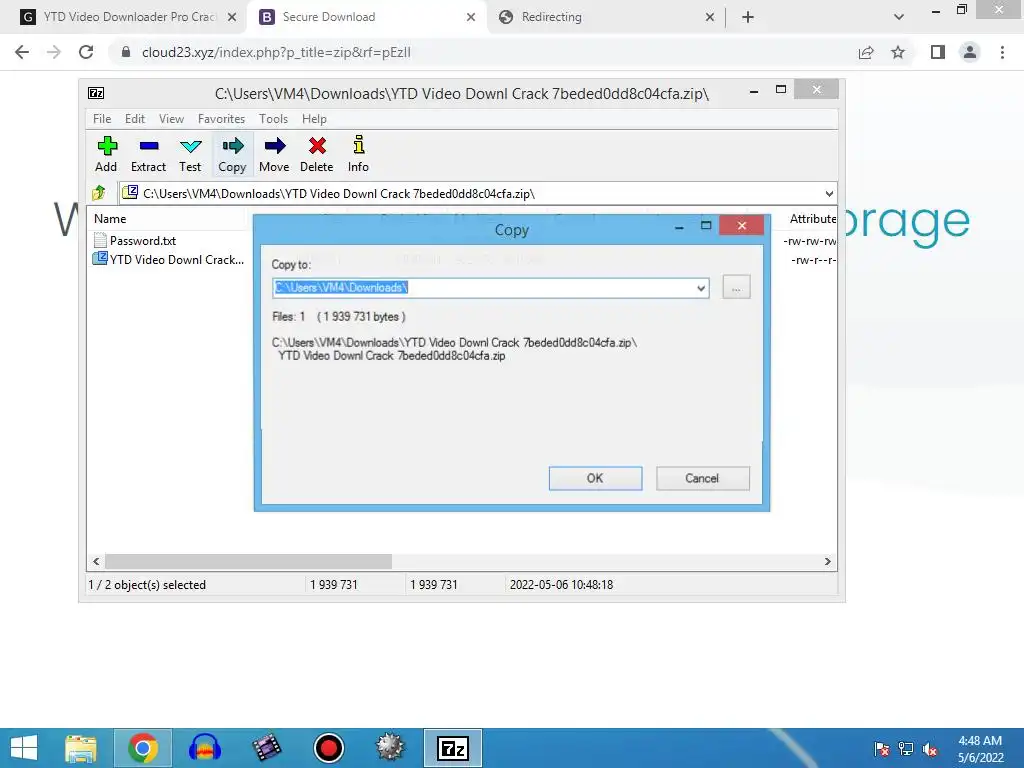Close the Copy dialog with the red X
Screen dimensions: 1024x768
pos(741,225)
